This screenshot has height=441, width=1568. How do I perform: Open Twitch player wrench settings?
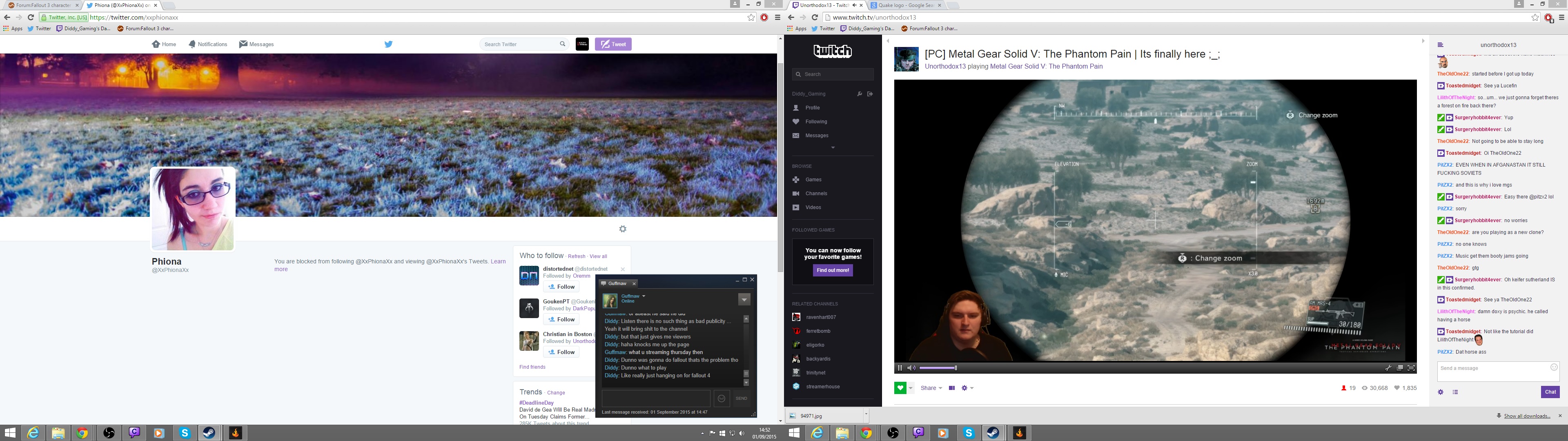[1388, 368]
